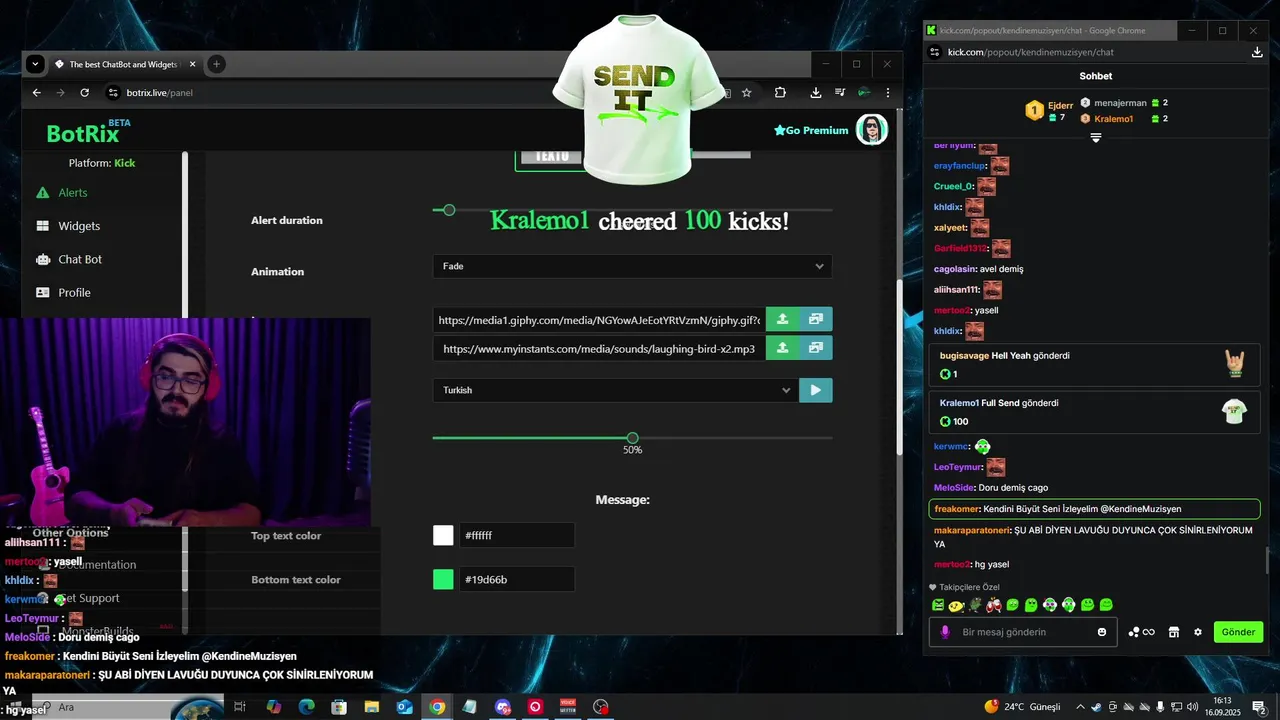Click menajerman in the gifter leaderboard
The height and width of the screenshot is (720, 1280).
click(x=1120, y=103)
